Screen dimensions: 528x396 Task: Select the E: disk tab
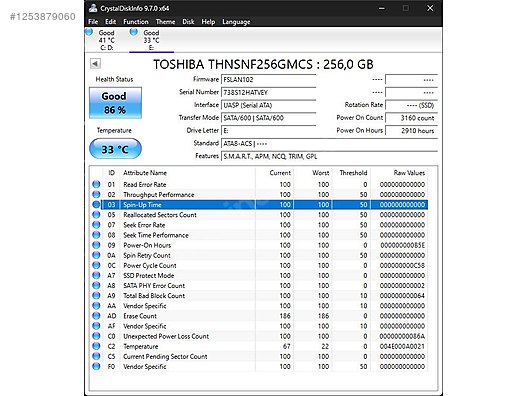(x=151, y=40)
